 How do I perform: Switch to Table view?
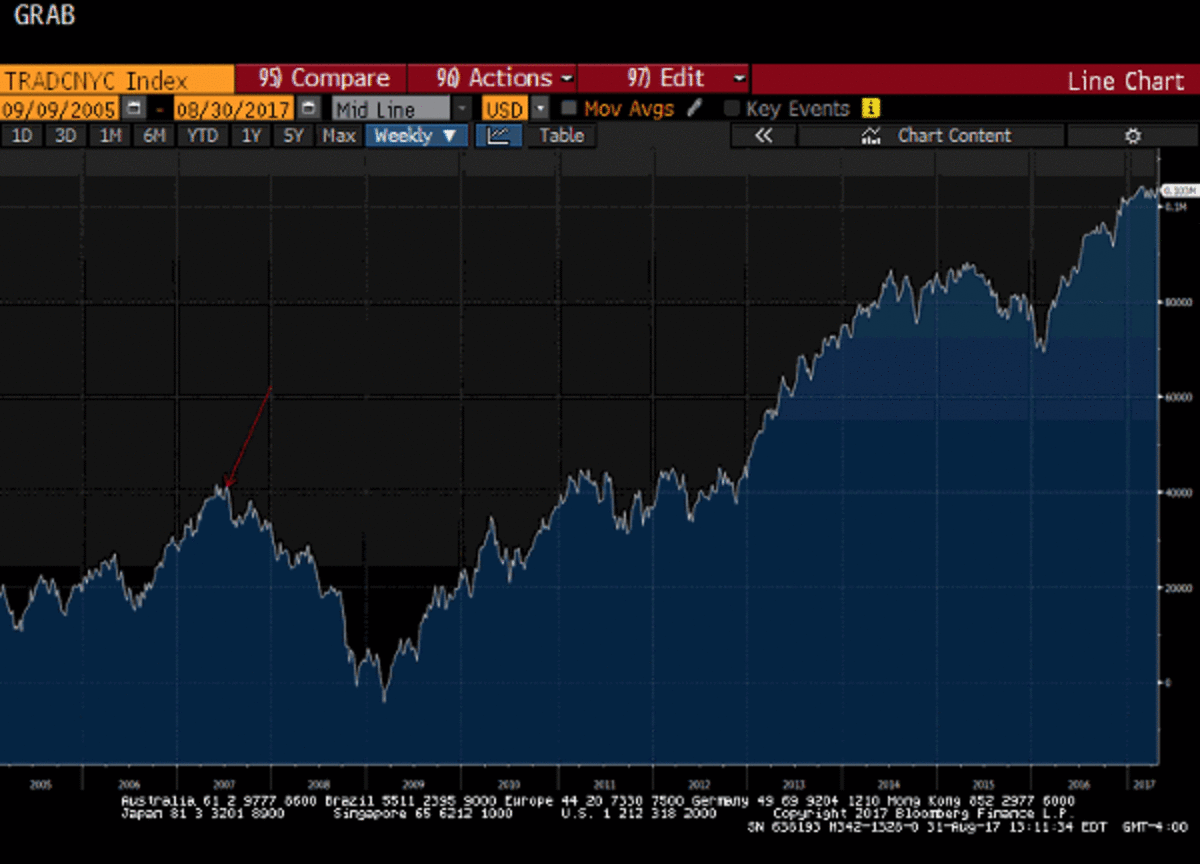coord(562,136)
